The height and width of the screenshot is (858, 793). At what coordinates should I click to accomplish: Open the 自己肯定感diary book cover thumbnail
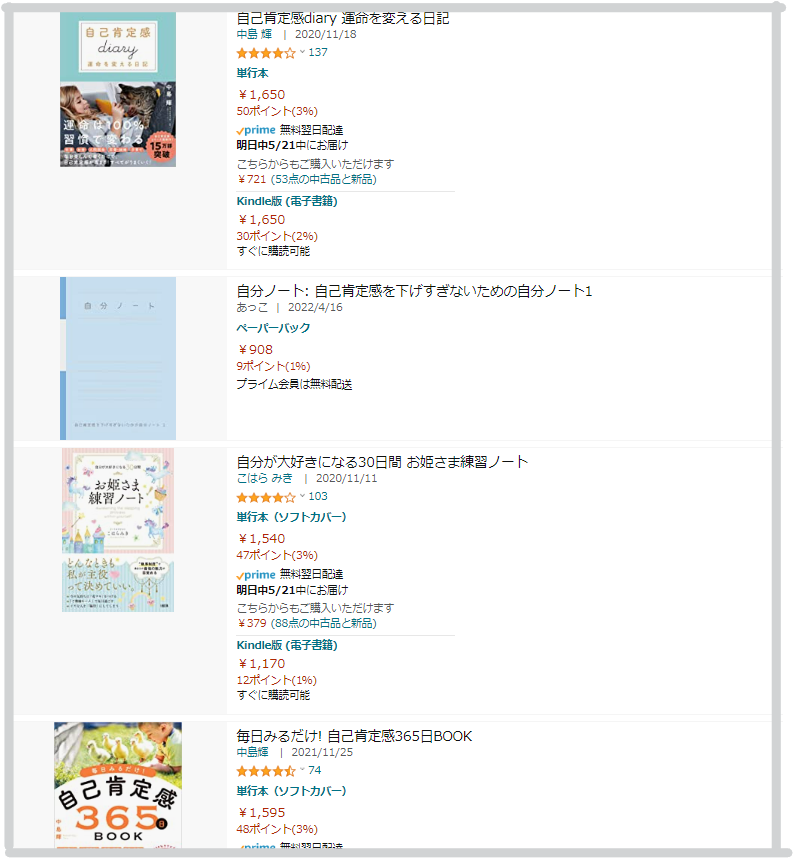click(x=118, y=89)
